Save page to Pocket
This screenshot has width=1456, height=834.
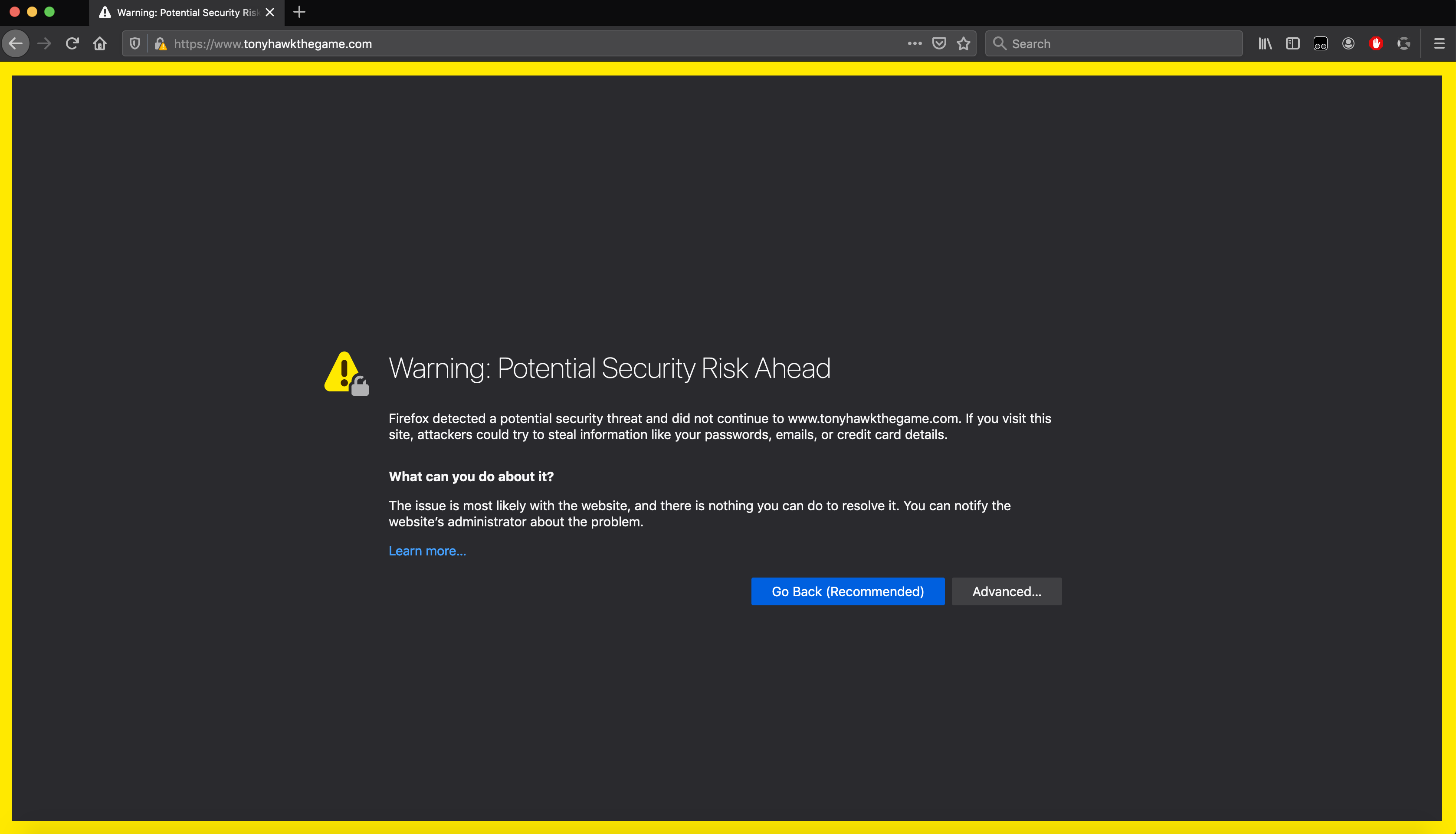(939, 43)
